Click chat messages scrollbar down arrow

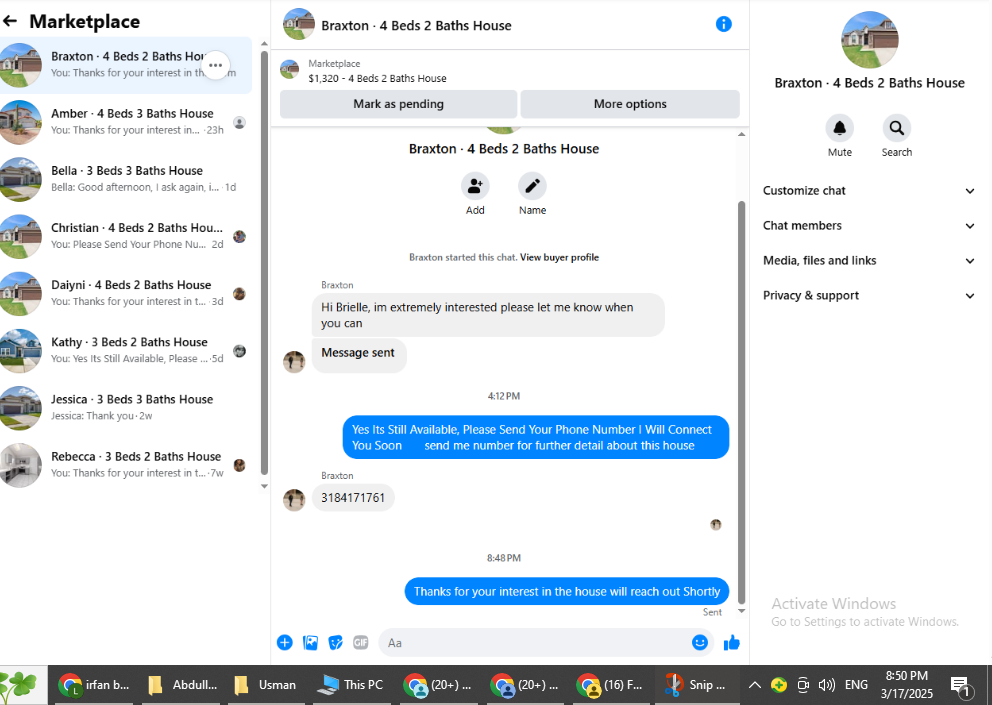pos(741,611)
